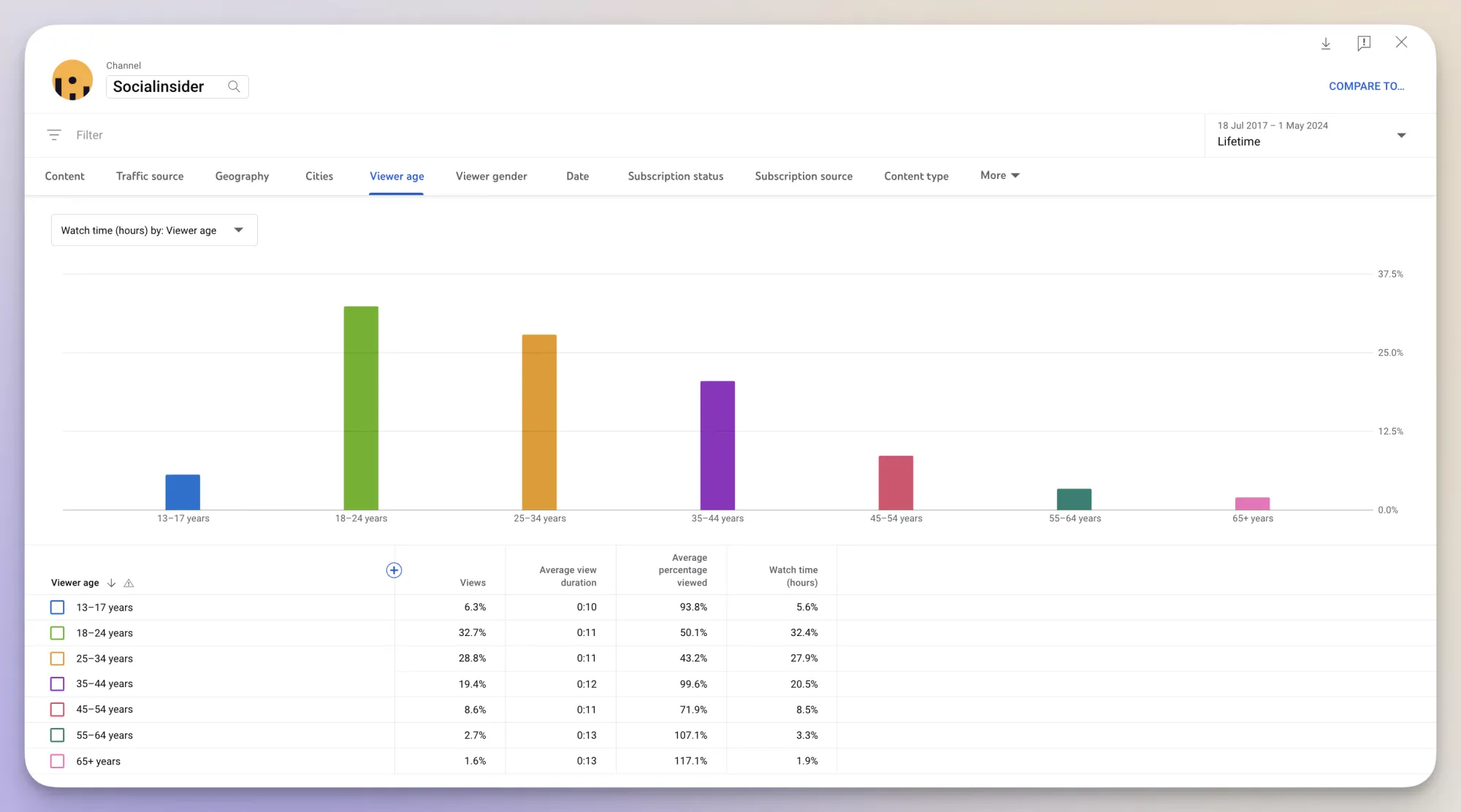Image resolution: width=1461 pixels, height=812 pixels.
Task: Click the filter icon on the left
Action: (54, 135)
